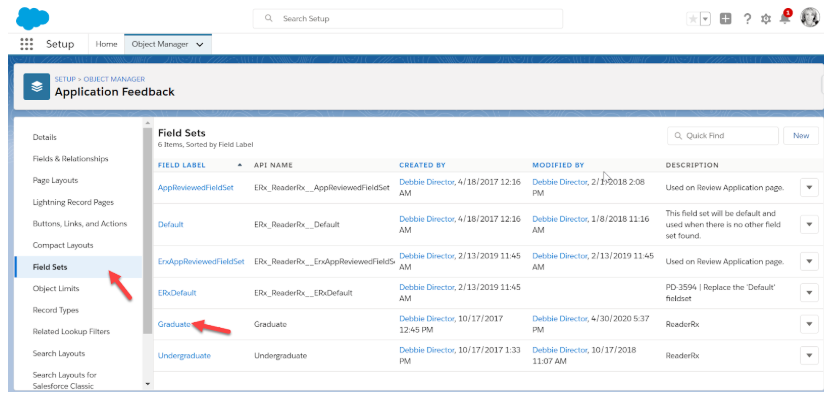The width and height of the screenshot is (833, 400).
Task: Open the global actions plus icon
Action: (x=726, y=19)
